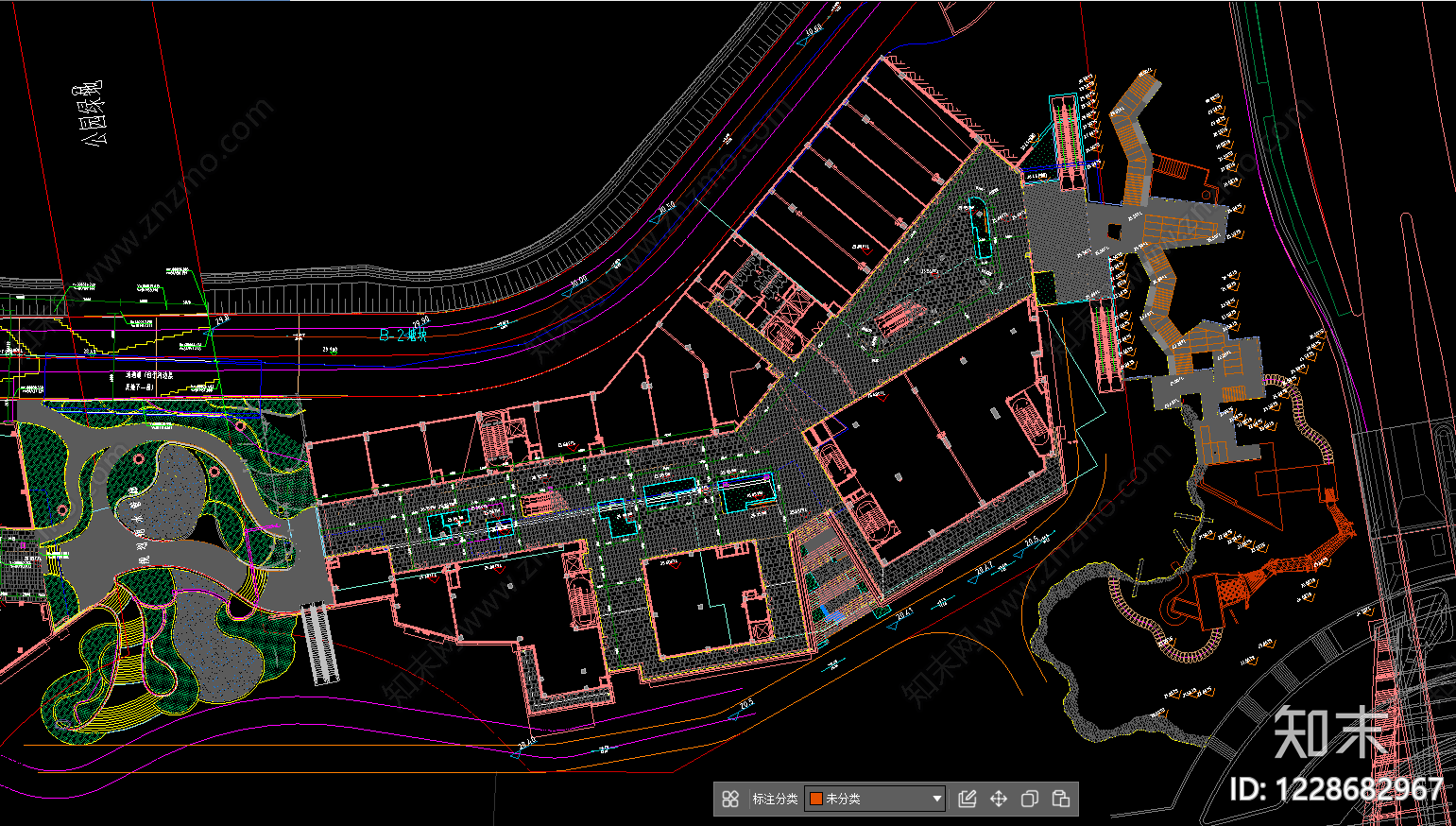Select the cyan oval outline in north plaza
The width and height of the screenshot is (1456, 826).
click(980, 227)
